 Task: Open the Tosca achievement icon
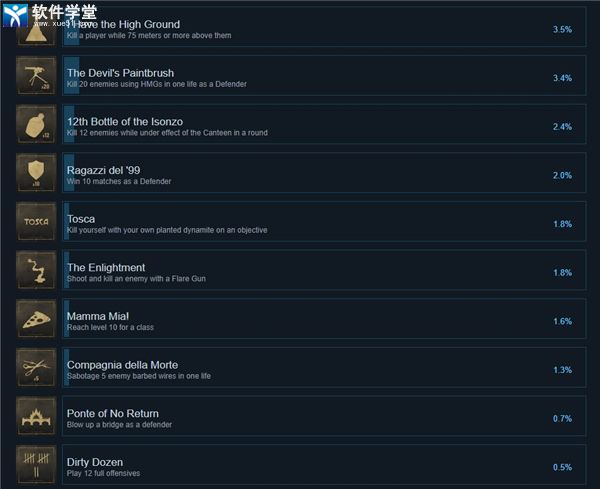(36, 222)
